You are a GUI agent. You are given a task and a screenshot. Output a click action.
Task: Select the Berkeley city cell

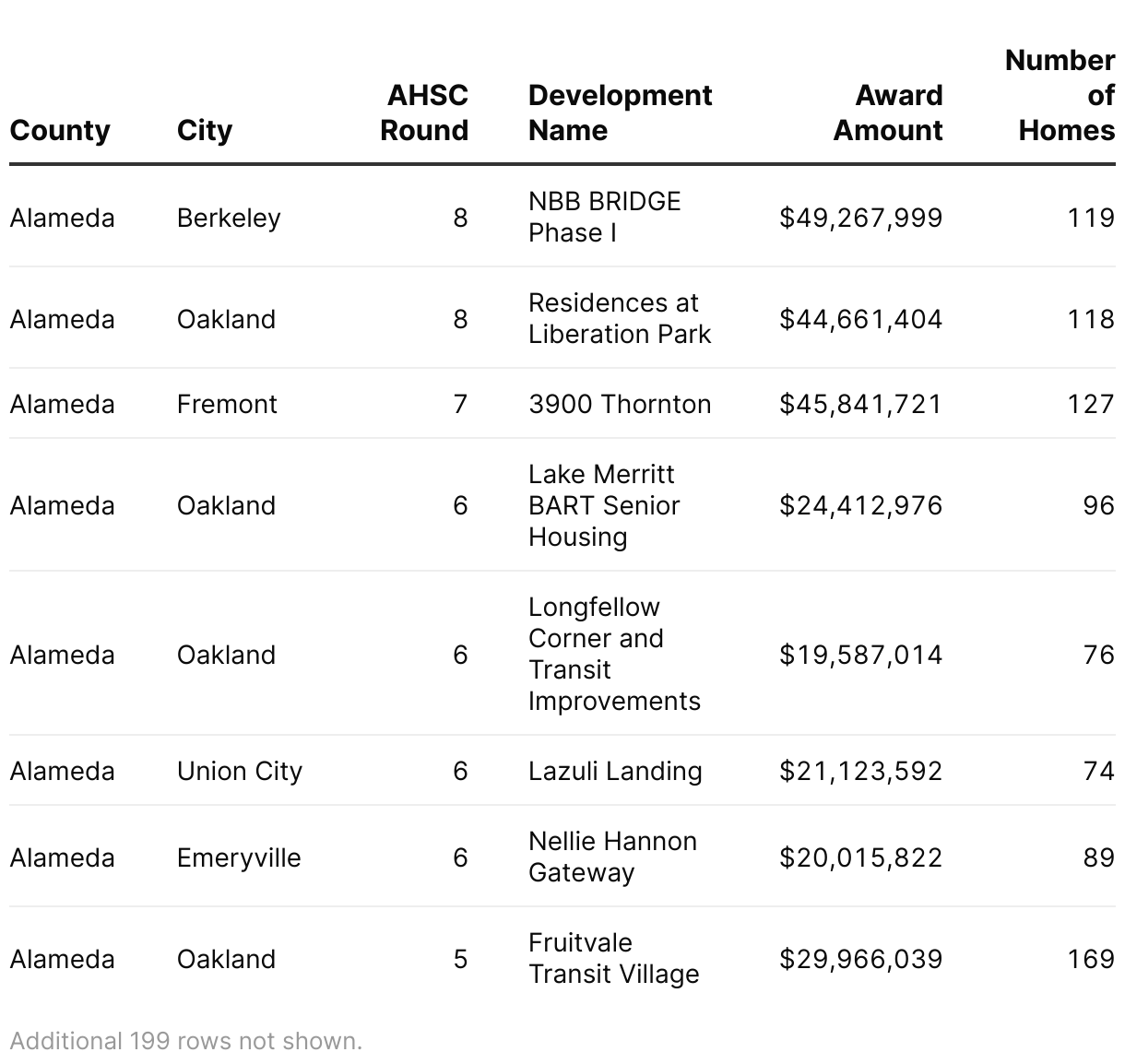pos(229,218)
